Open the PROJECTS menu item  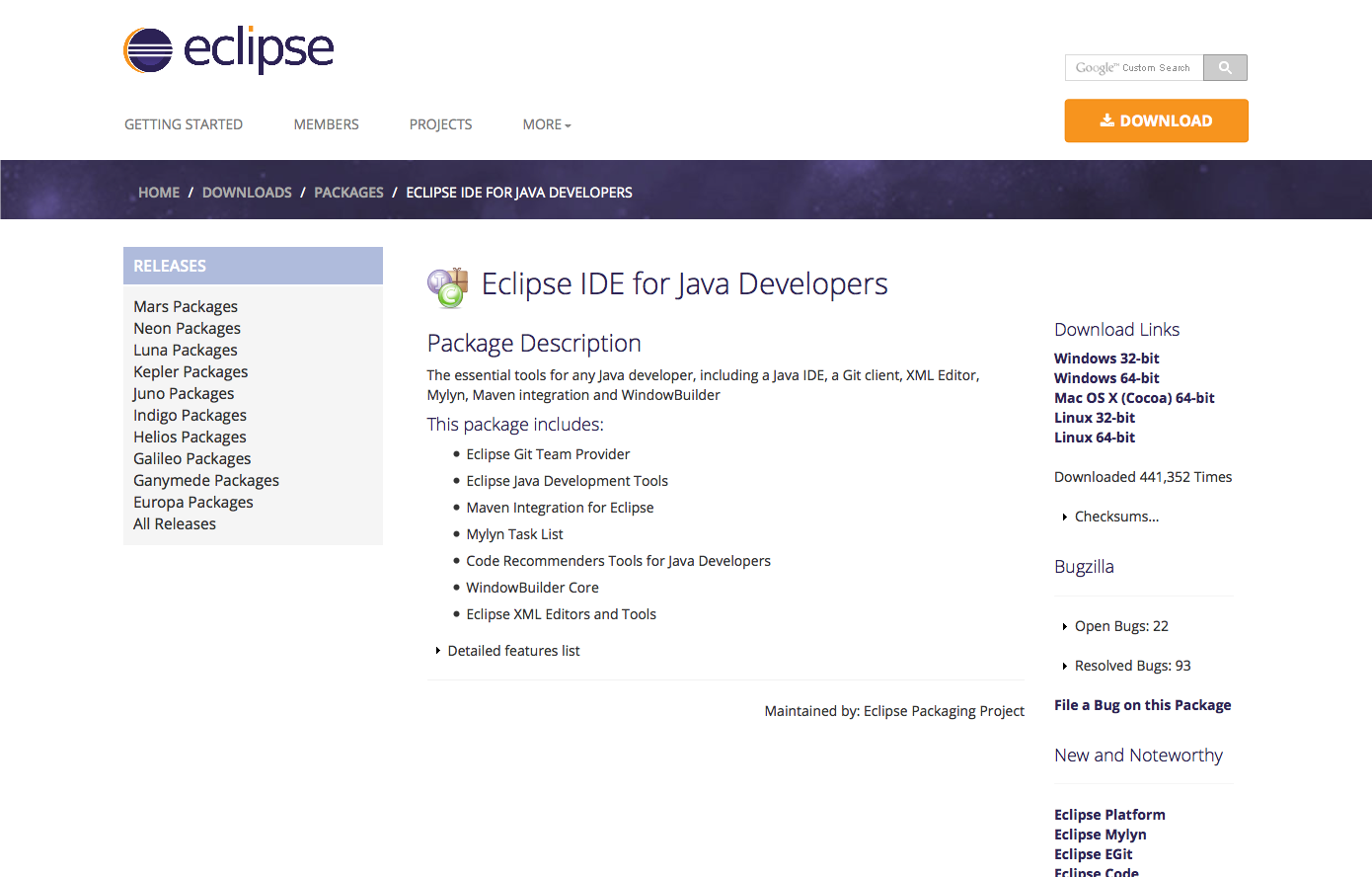(440, 124)
